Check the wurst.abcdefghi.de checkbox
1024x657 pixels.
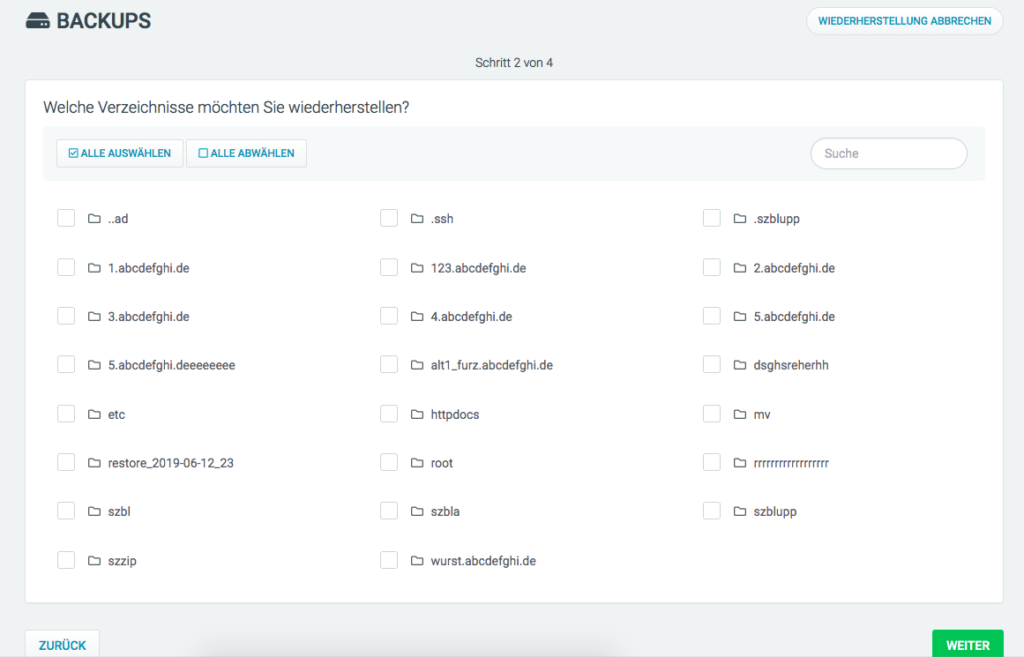tap(389, 560)
